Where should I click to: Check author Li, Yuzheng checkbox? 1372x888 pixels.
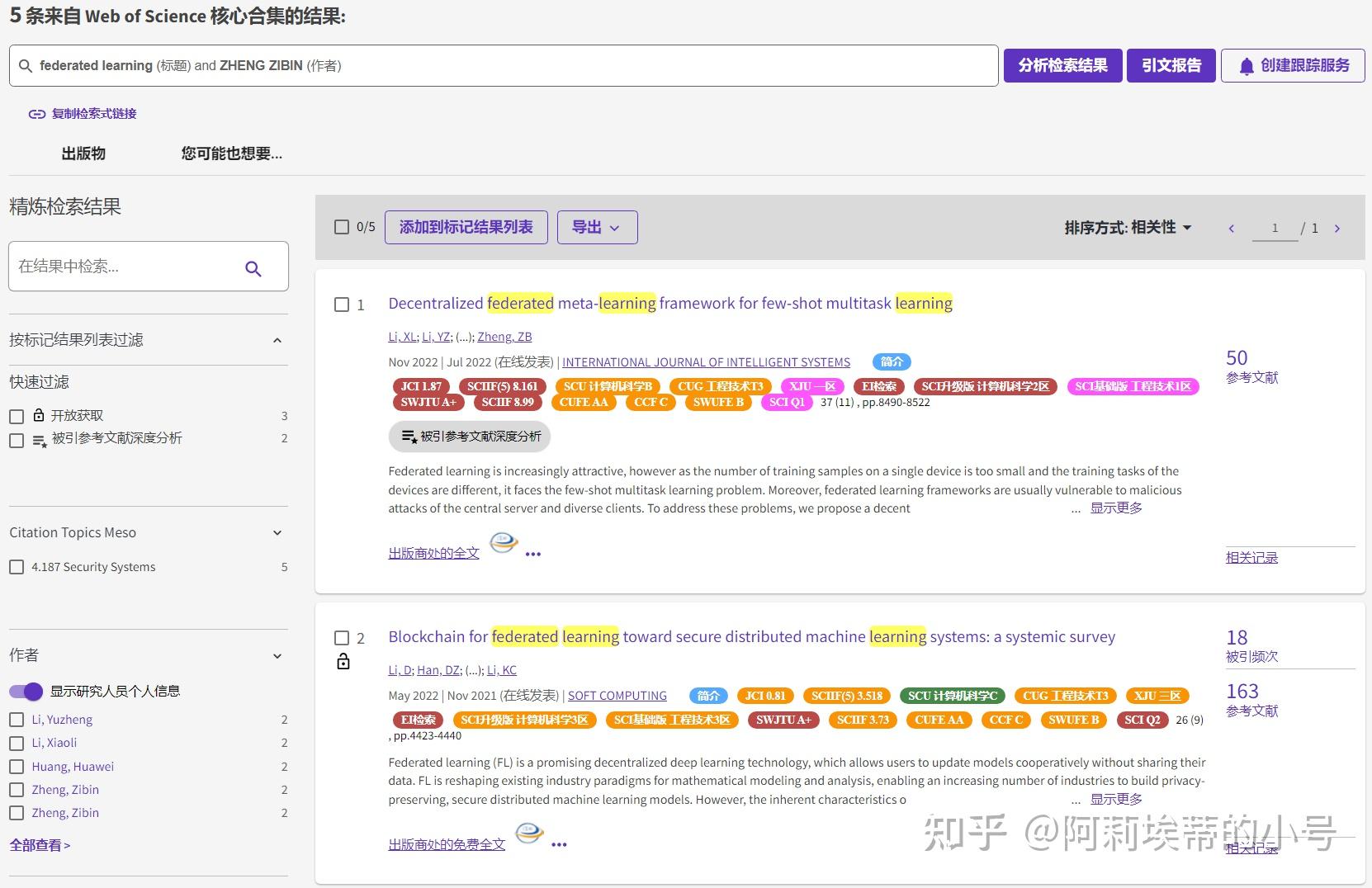(x=17, y=720)
